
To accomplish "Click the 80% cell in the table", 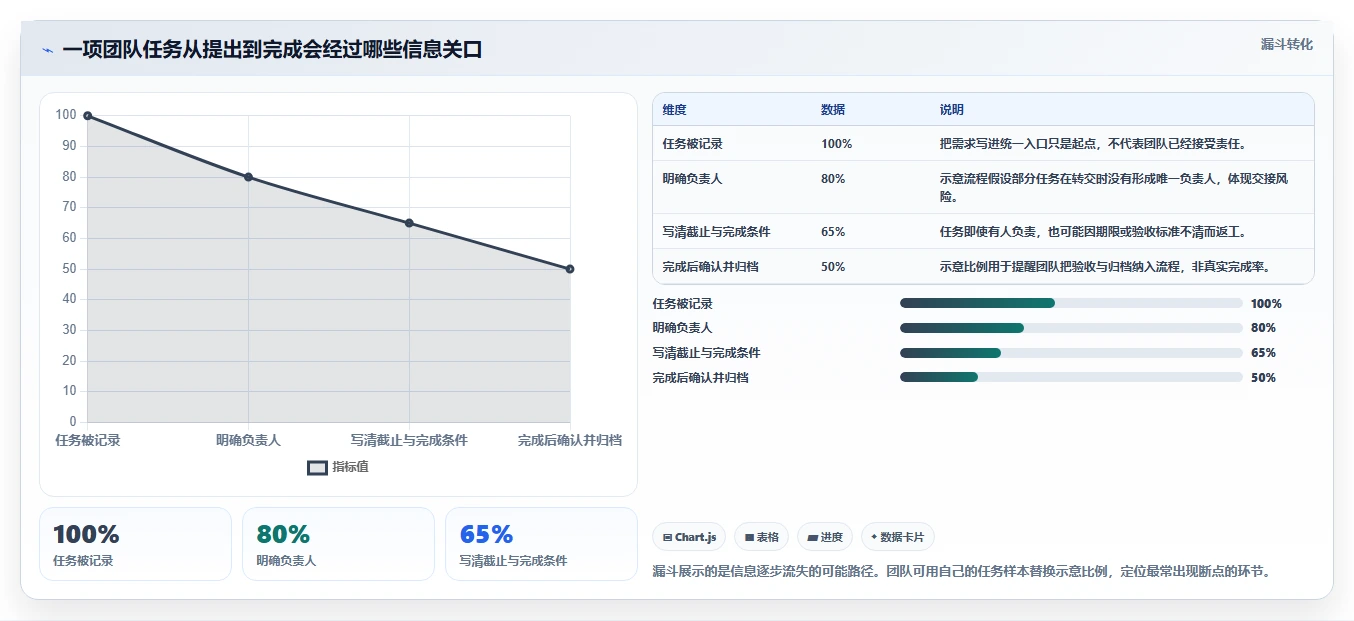I will [833, 179].
